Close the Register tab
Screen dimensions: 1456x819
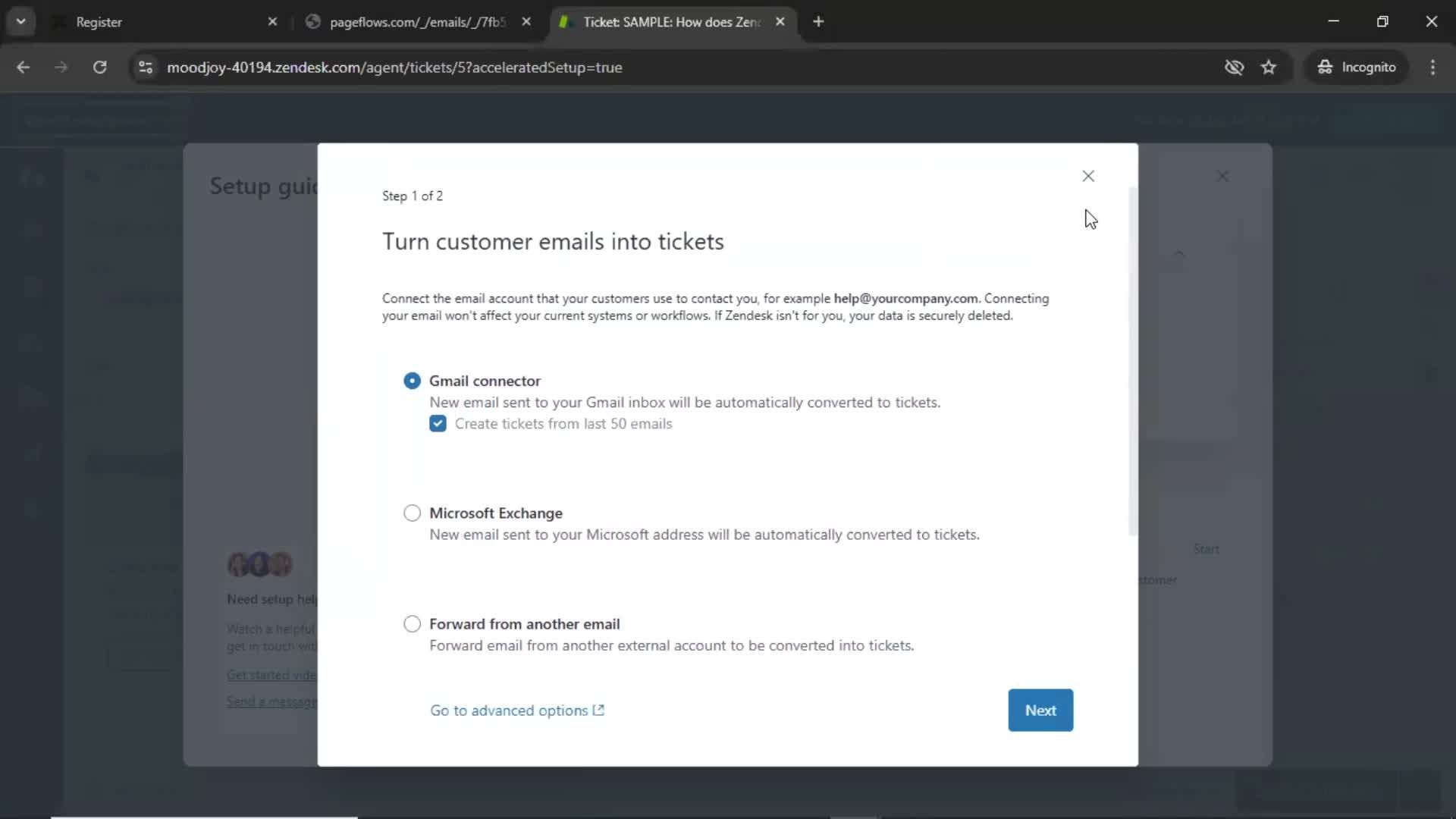(272, 22)
